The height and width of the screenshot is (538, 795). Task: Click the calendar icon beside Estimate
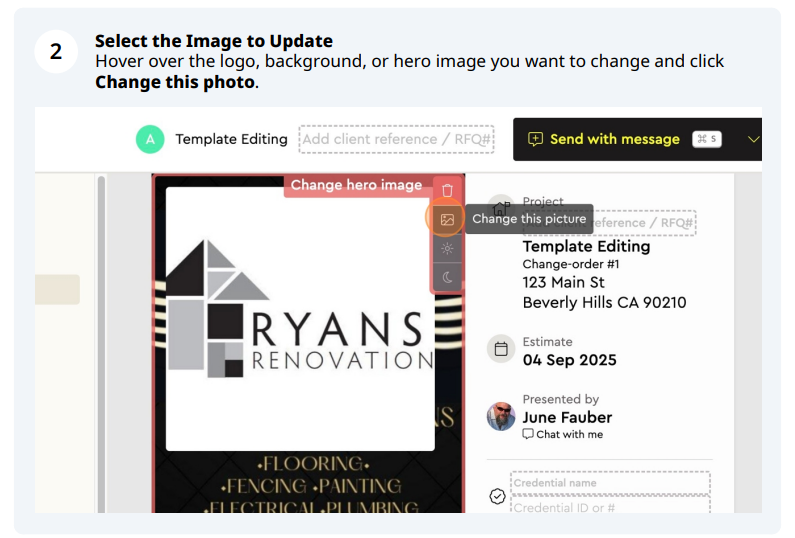(501, 349)
